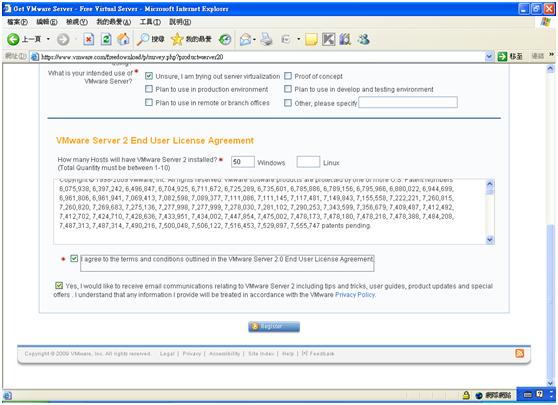Click the Research book toolbar icon

[344, 39]
